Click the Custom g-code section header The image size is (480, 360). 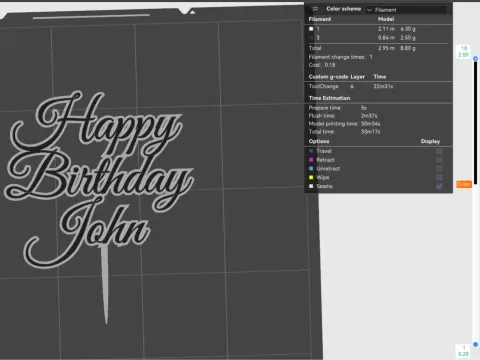328,77
